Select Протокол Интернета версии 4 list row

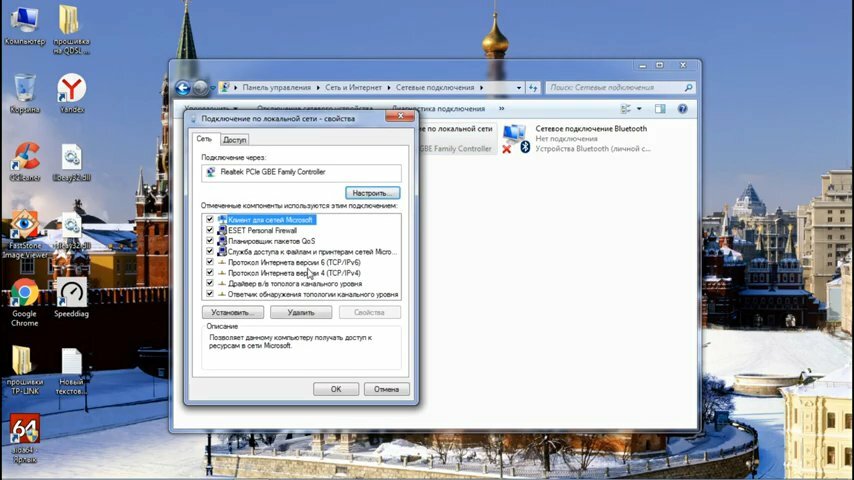301,273
